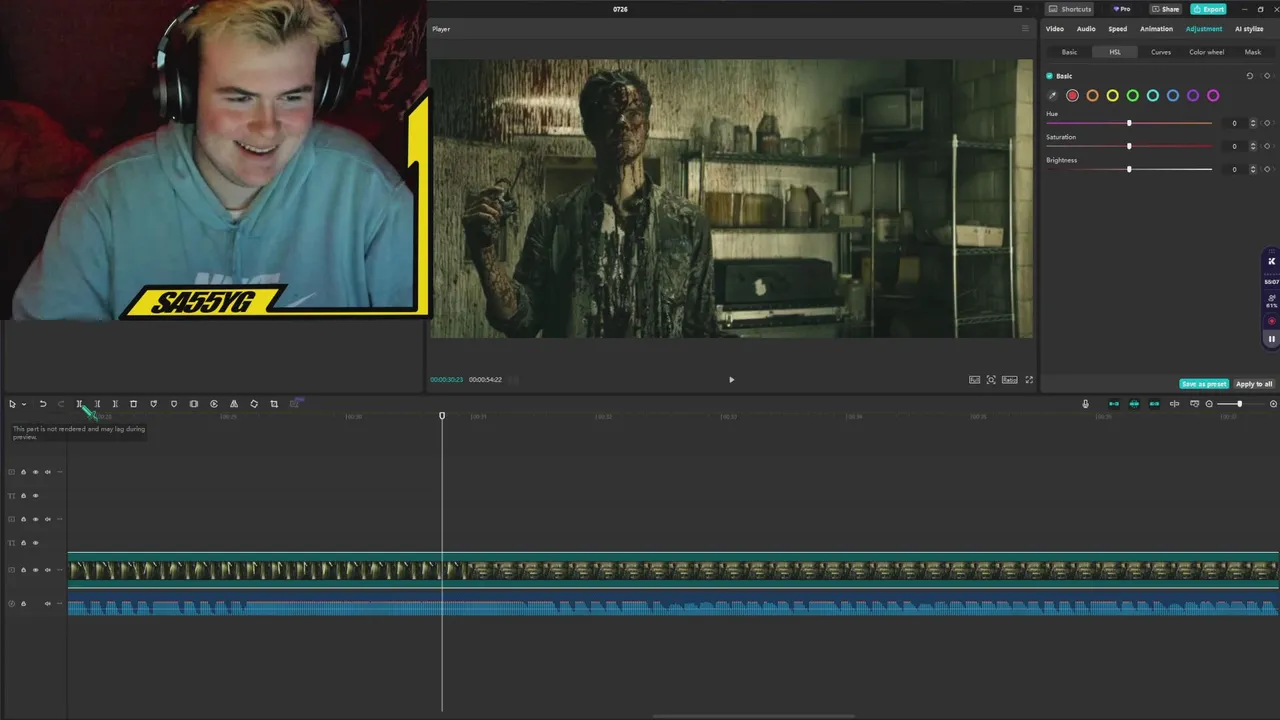Select the green HSL color swatch
The width and height of the screenshot is (1280, 720).
coord(1133,96)
